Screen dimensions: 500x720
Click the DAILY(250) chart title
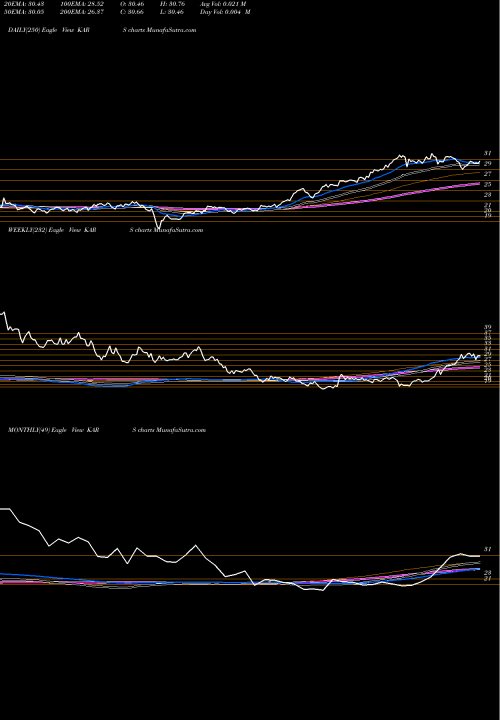click(102, 30)
